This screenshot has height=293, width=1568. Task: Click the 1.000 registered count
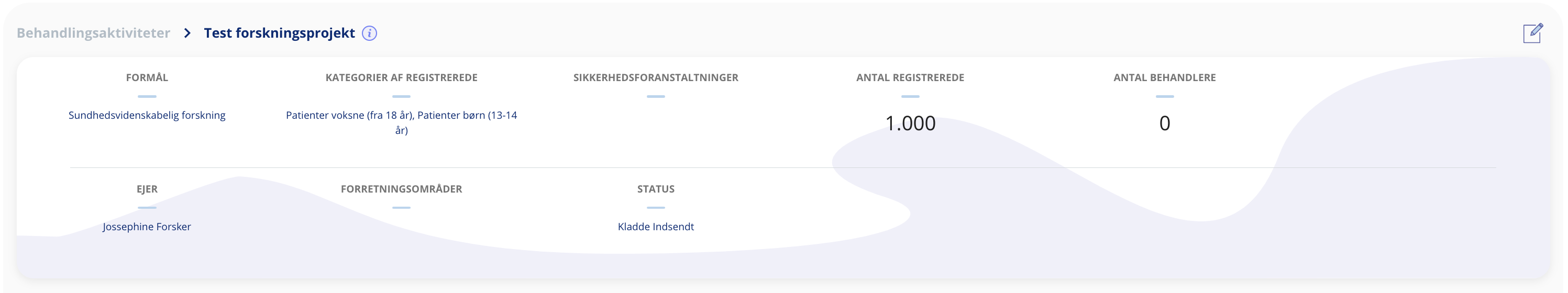tap(910, 123)
